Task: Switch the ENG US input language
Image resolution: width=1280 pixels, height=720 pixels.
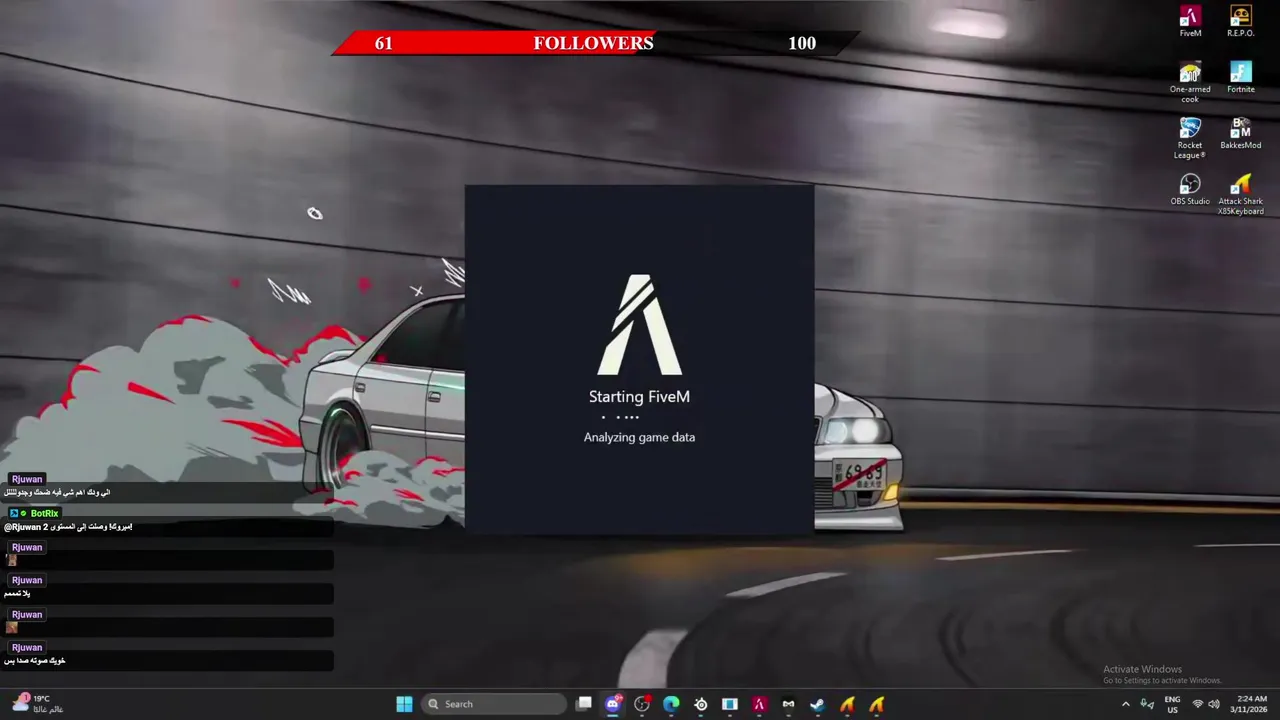Action: pyautogui.click(x=1172, y=704)
